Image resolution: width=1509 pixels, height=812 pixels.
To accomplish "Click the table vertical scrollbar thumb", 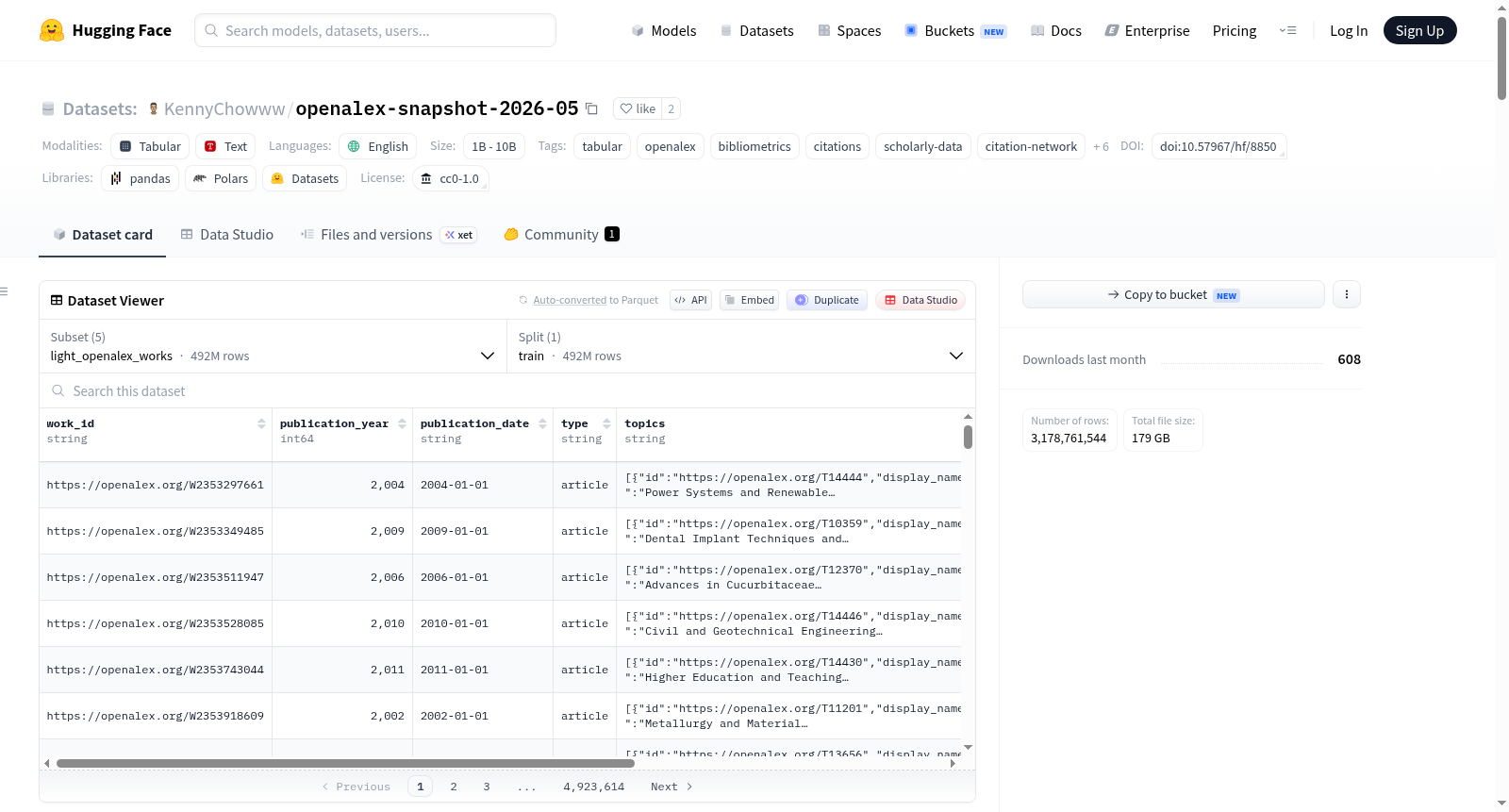I will (968, 437).
